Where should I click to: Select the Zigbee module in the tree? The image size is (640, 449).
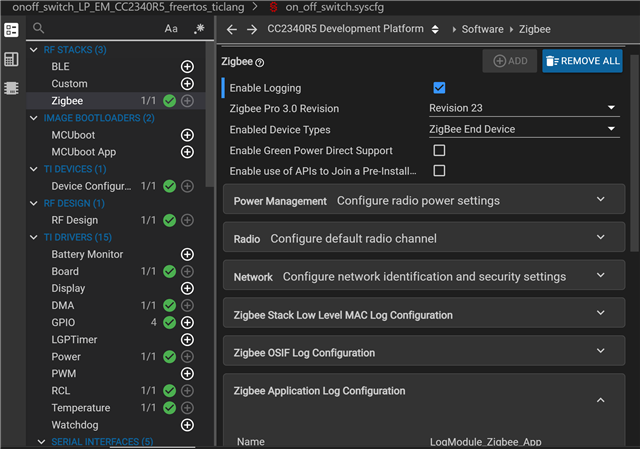click(x=67, y=101)
